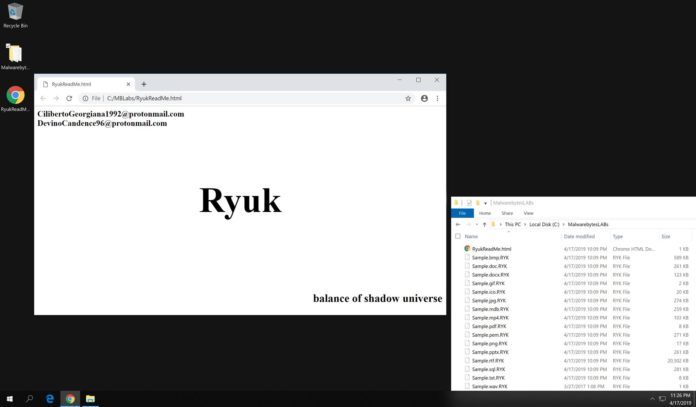Click Chrome's forward navigation arrow
Image resolution: width=696 pixels, height=407 pixels.
pos(56,99)
